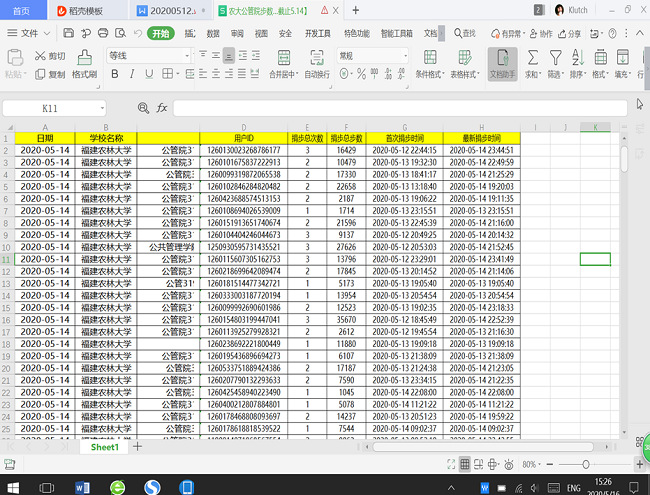This screenshot has height=495, width=650.
Task: Click the Document Assistant (文档助手) icon
Action: [502, 58]
